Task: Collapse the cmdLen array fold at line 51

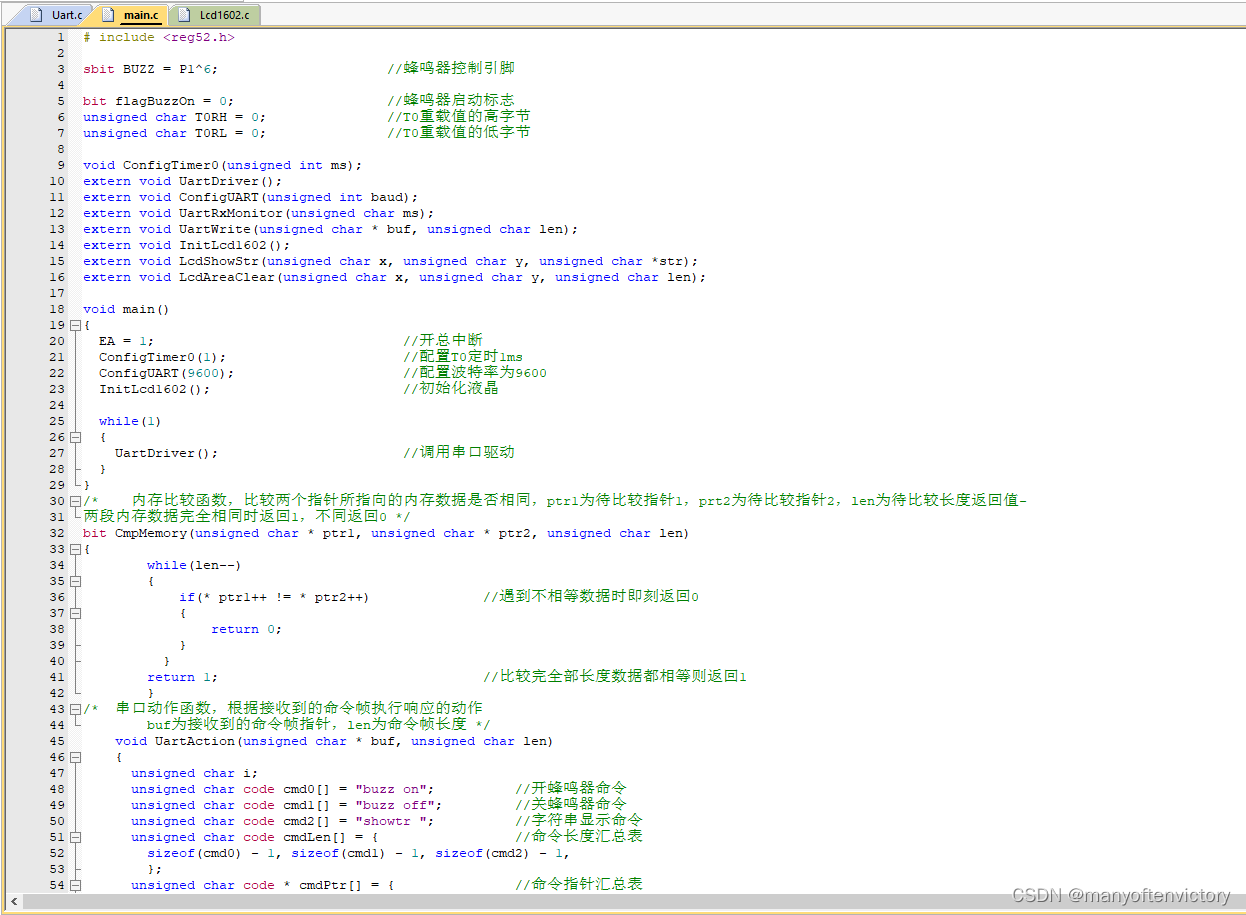Action: coord(74,837)
